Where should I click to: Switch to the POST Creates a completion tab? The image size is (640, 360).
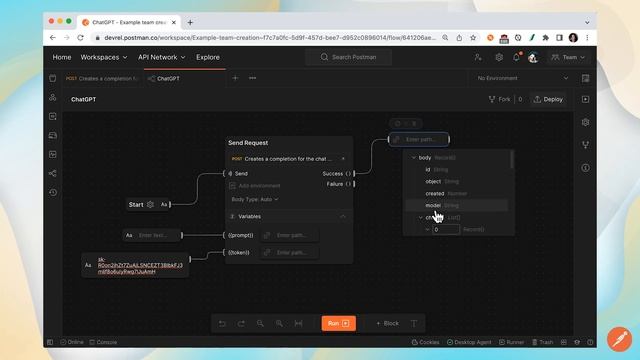(102, 78)
